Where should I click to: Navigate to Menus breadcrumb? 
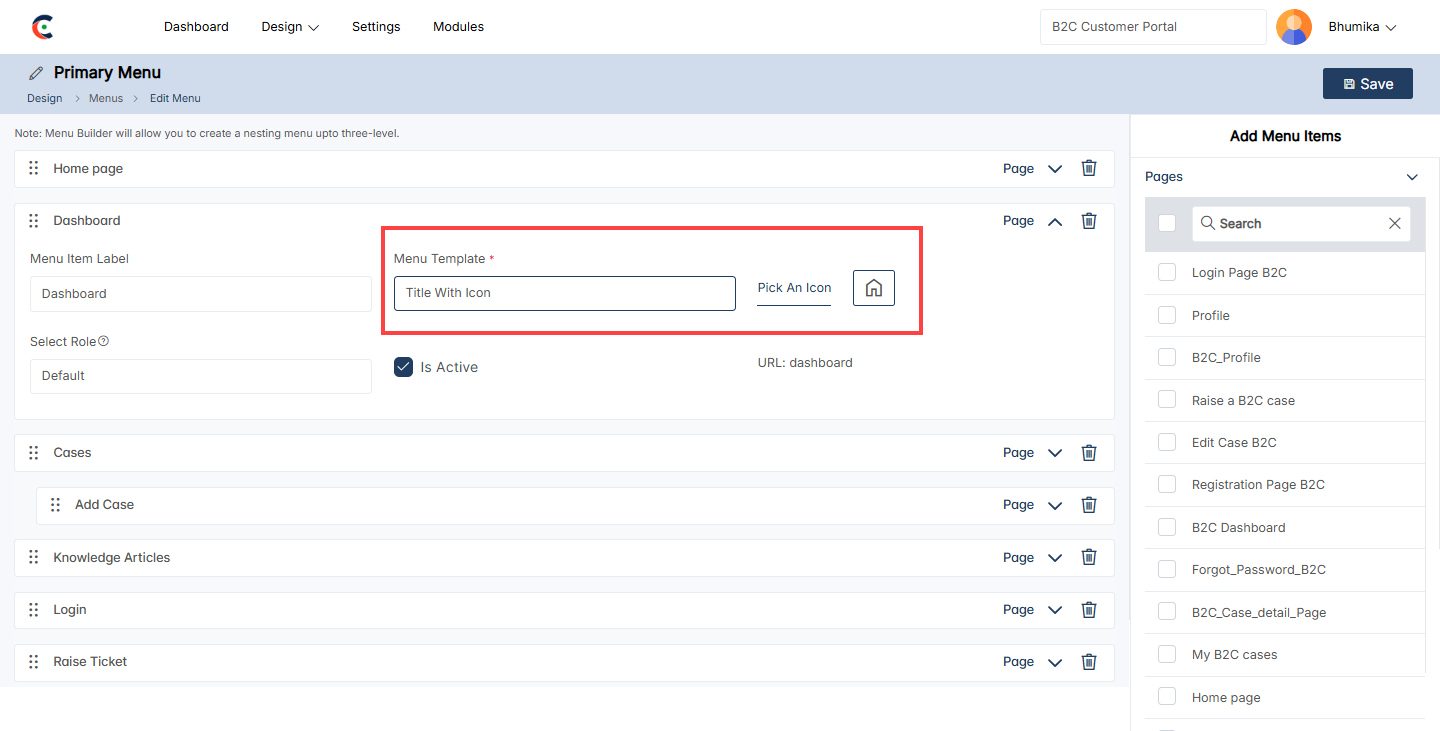point(106,98)
